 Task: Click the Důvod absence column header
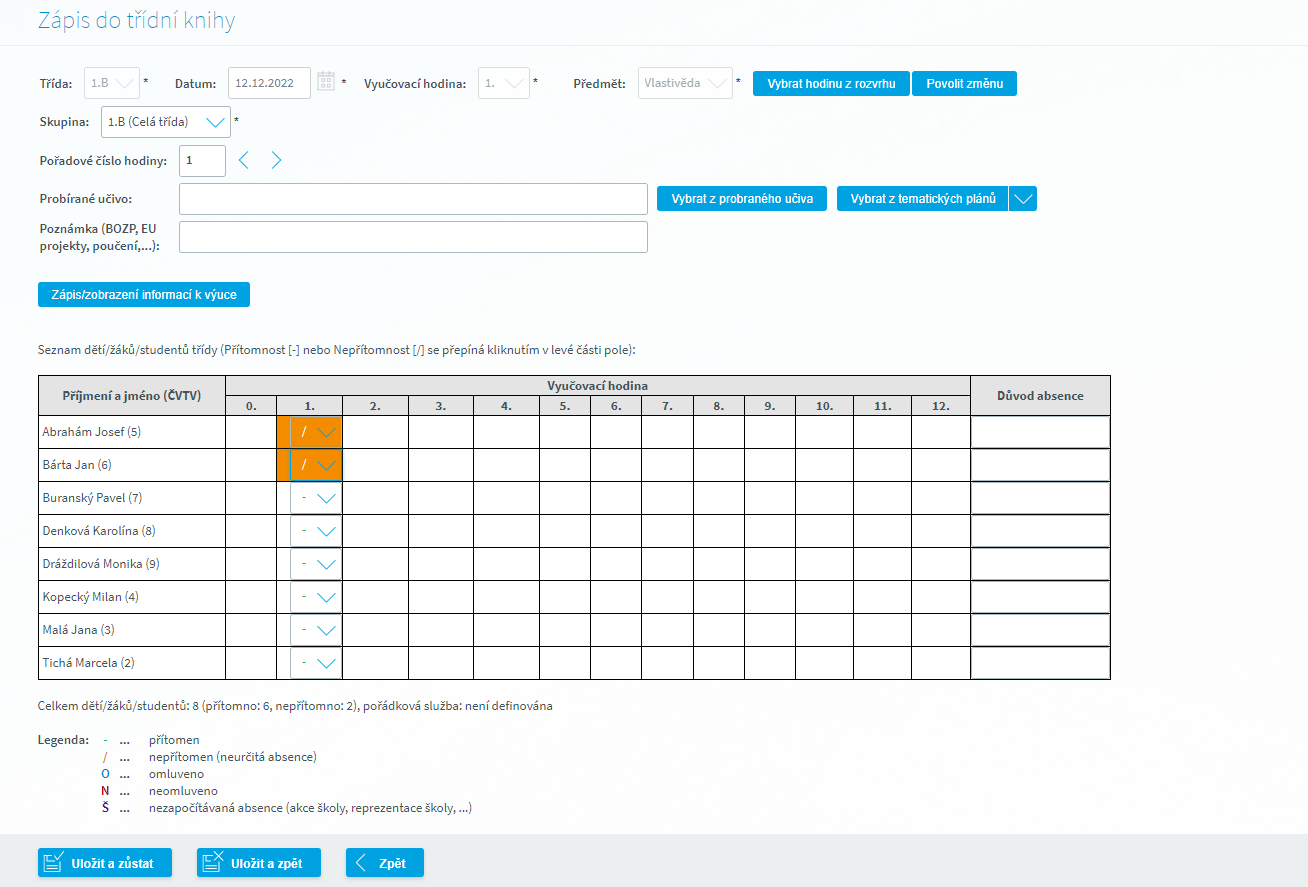[1040, 396]
